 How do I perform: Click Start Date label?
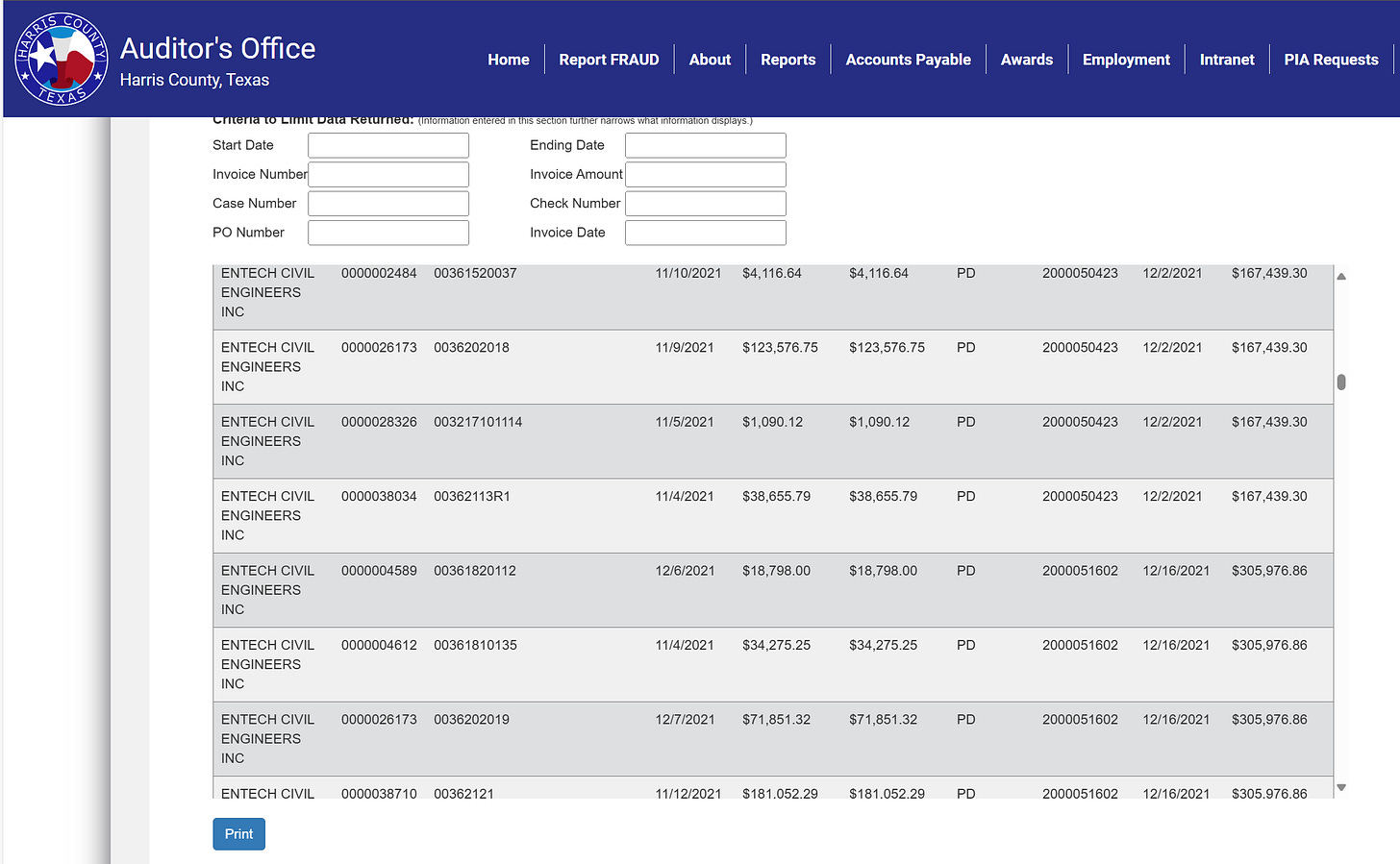pos(243,145)
